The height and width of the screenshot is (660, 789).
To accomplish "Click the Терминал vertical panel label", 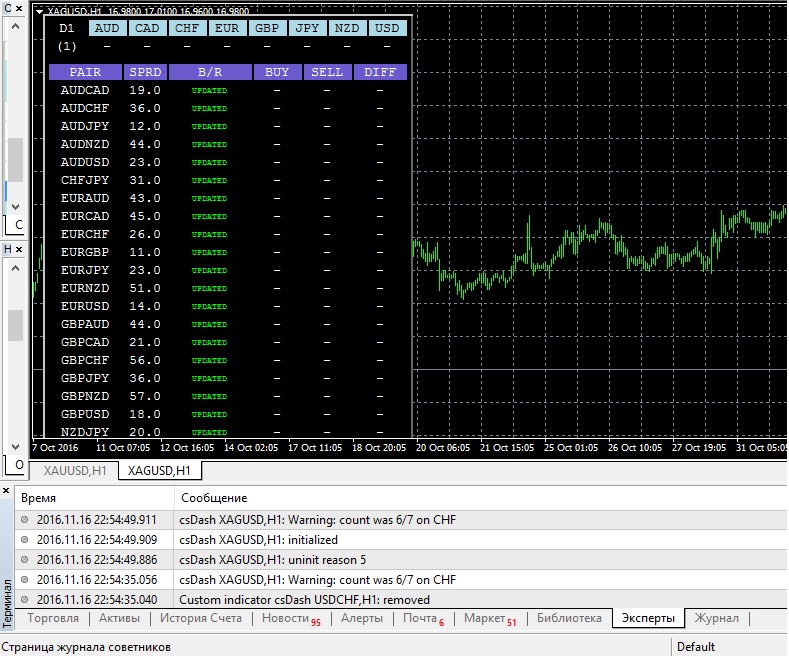I will pyautogui.click(x=7, y=604).
